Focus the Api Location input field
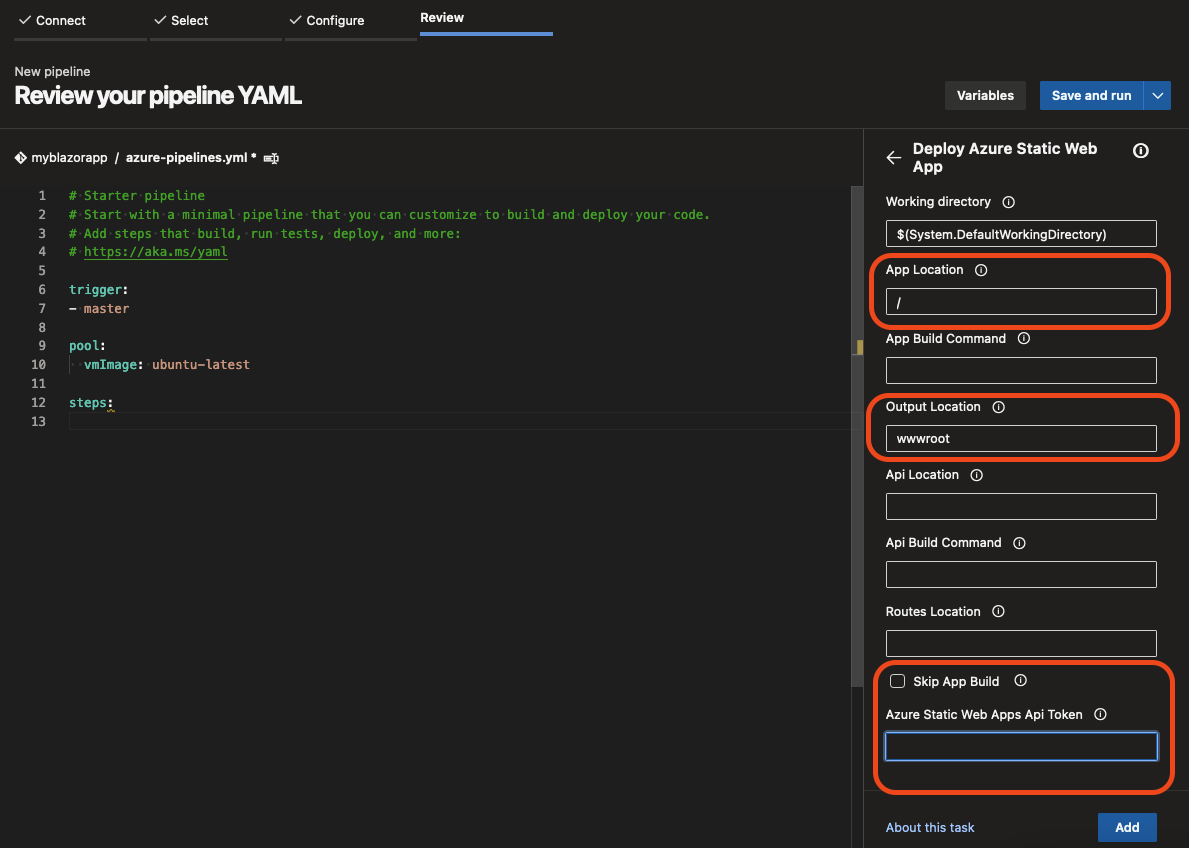 coord(1021,506)
